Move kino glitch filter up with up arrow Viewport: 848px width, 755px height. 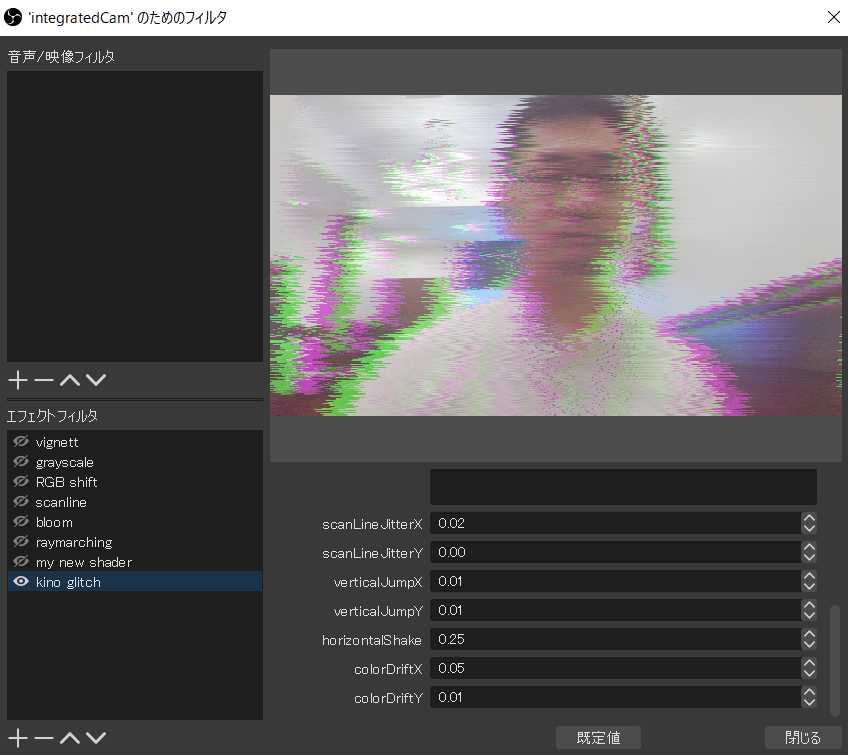69,737
